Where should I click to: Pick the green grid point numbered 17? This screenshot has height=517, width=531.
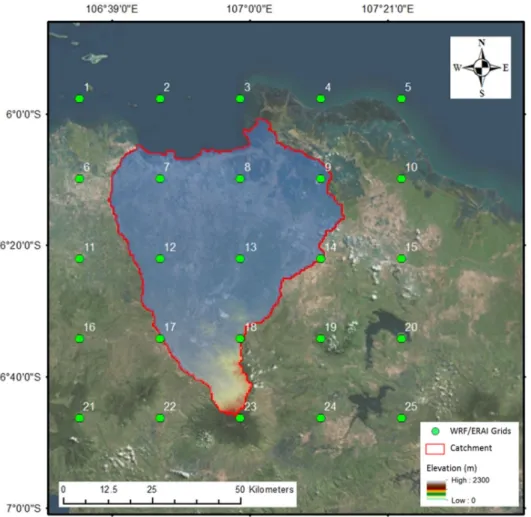pyautogui.click(x=160, y=339)
